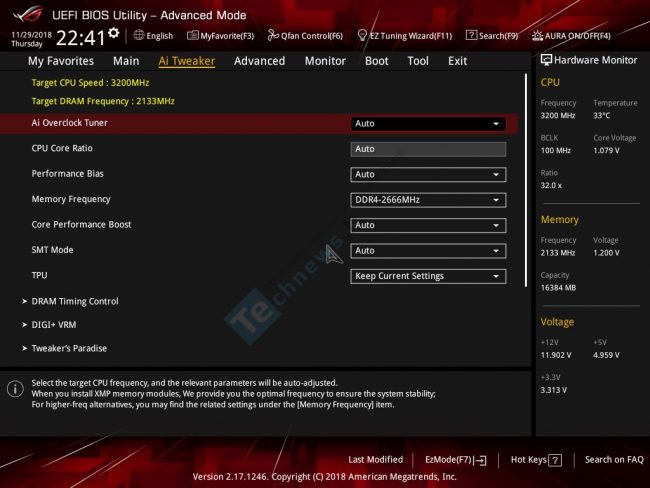
Task: Select the Memory Frequency label
Action: tap(71, 199)
